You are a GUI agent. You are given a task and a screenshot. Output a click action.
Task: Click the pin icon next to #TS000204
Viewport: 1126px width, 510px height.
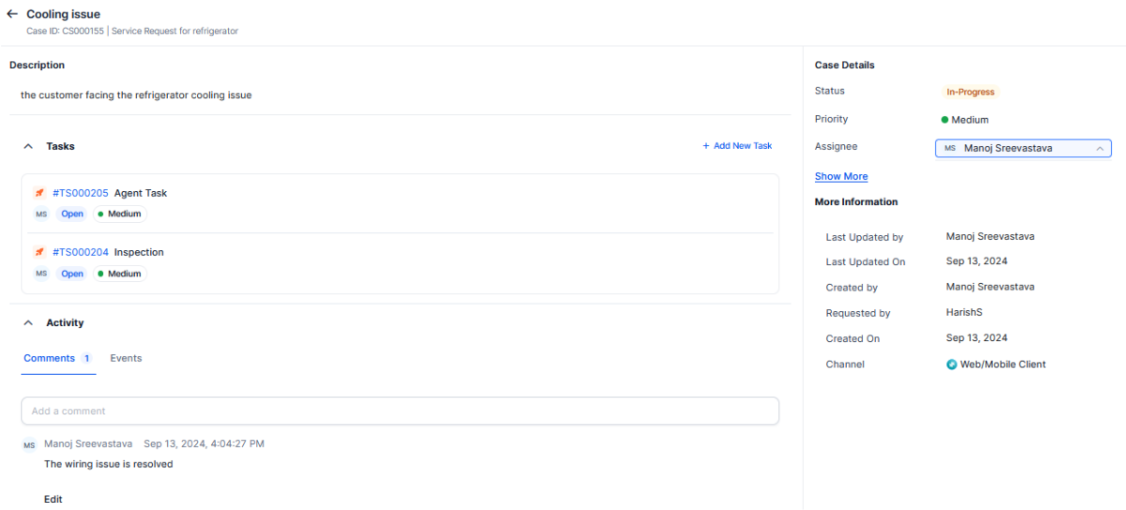pos(40,252)
